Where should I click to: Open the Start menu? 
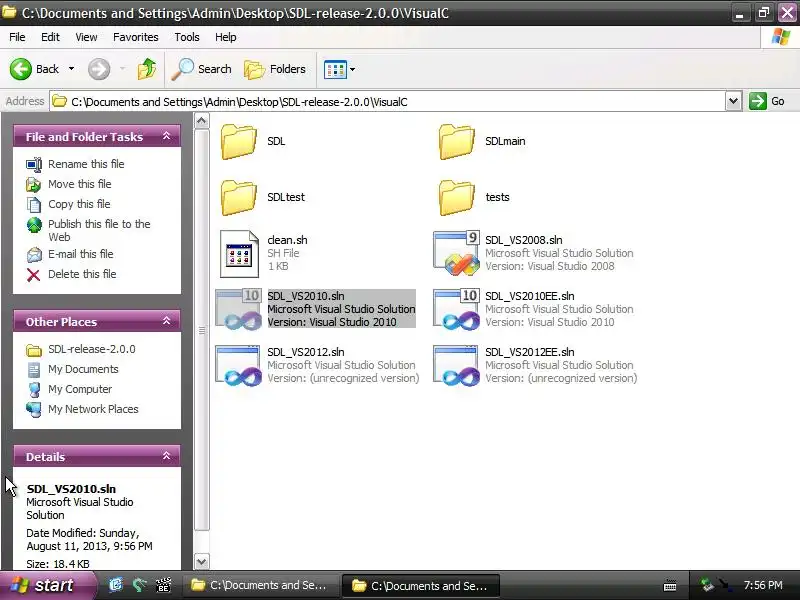[47, 585]
